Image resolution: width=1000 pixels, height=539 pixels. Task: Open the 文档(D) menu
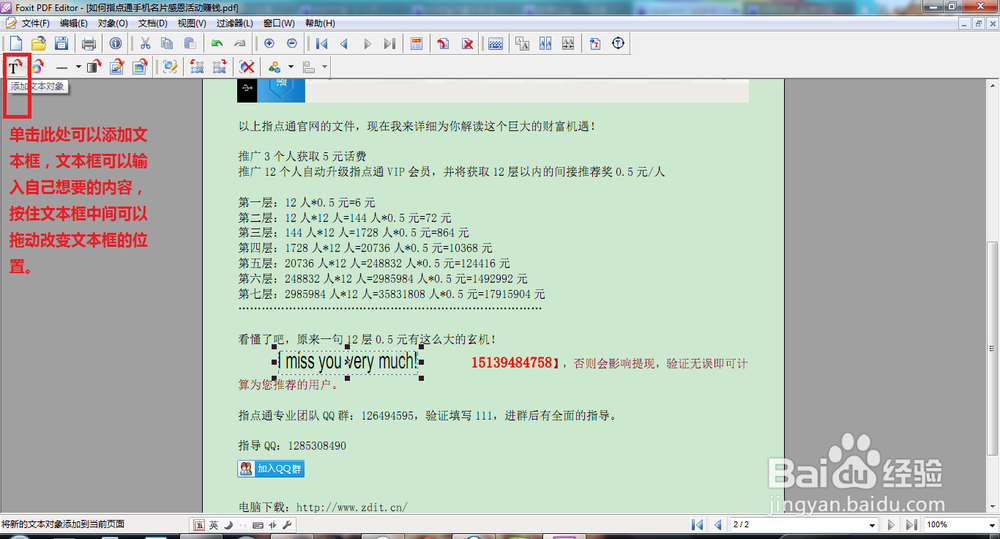(152, 23)
